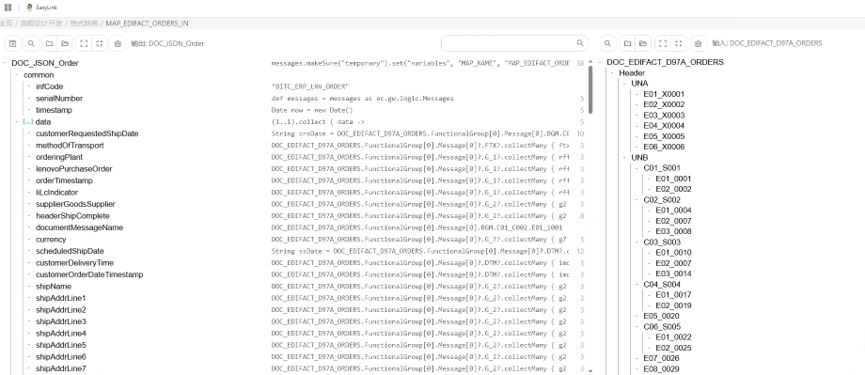
Task: Click open-folder icon in input panel toolbar
Action: 643,43
